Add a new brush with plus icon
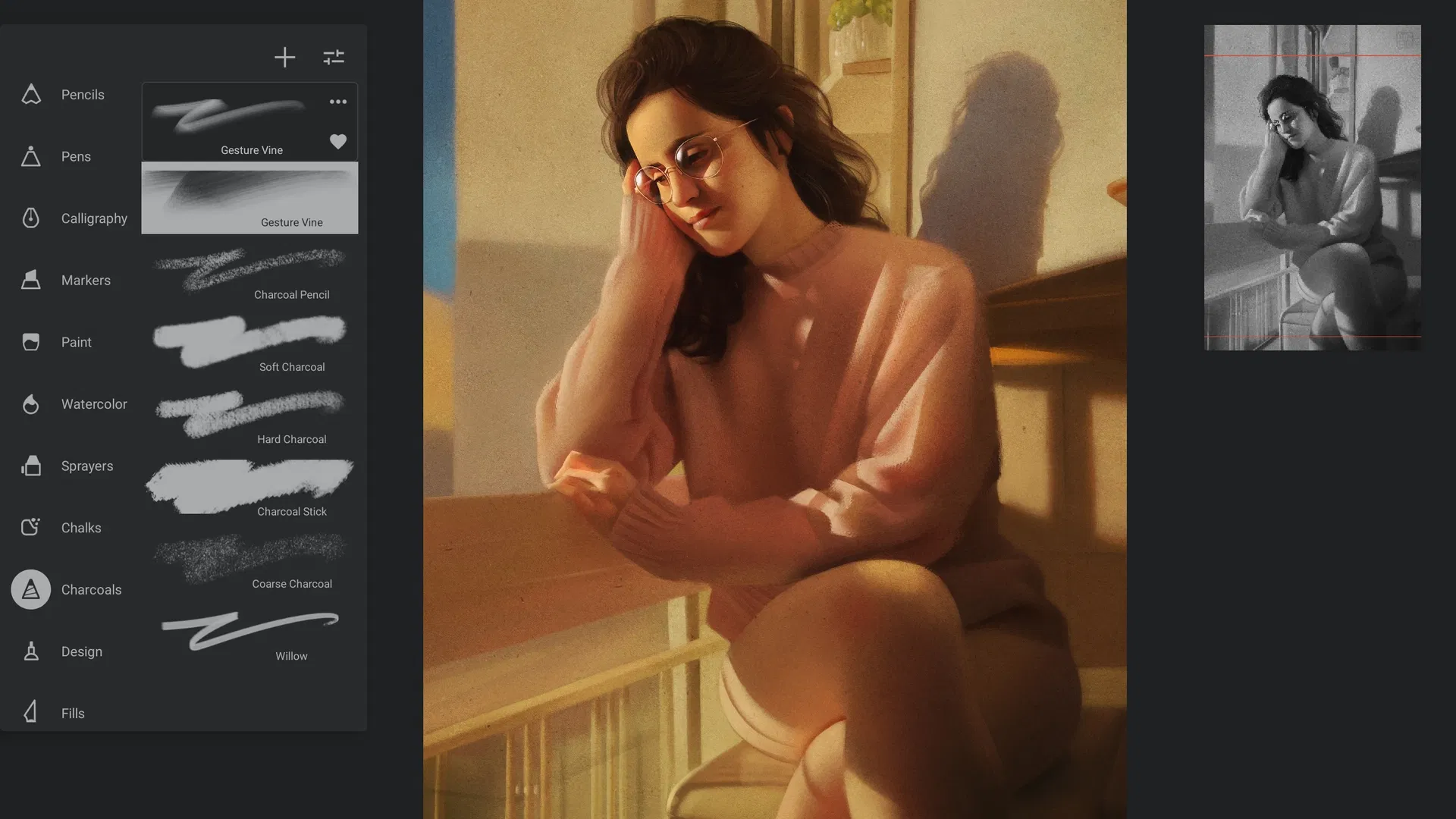The width and height of the screenshot is (1456, 819). tap(284, 57)
